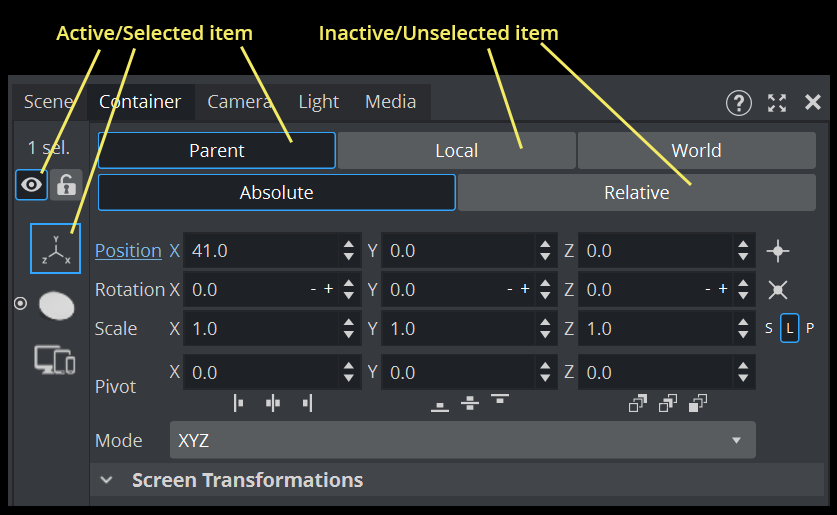Enable locked scale L toggle
The width and height of the screenshot is (837, 515).
click(x=789, y=328)
